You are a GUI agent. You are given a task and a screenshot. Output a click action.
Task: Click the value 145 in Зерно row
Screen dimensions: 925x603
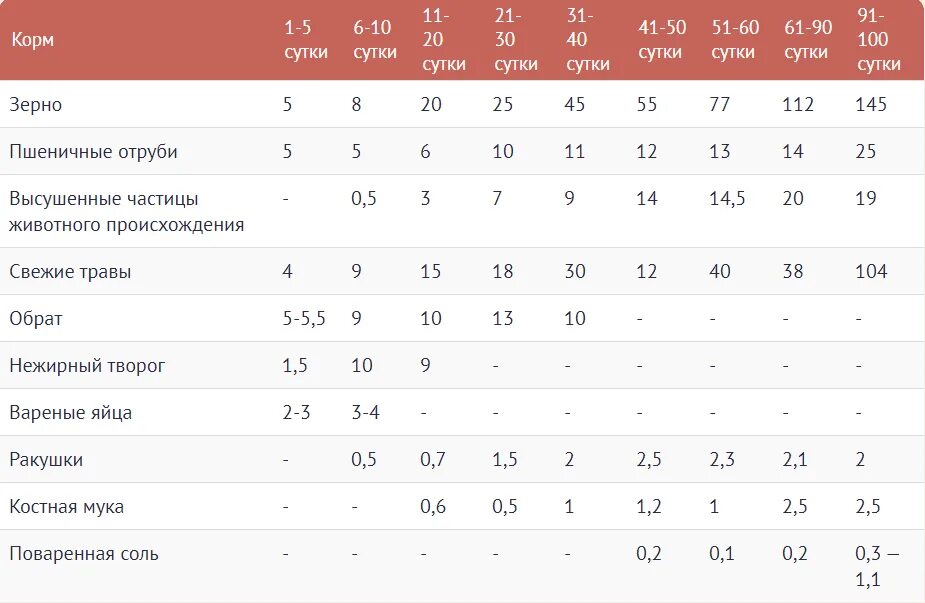pos(871,104)
